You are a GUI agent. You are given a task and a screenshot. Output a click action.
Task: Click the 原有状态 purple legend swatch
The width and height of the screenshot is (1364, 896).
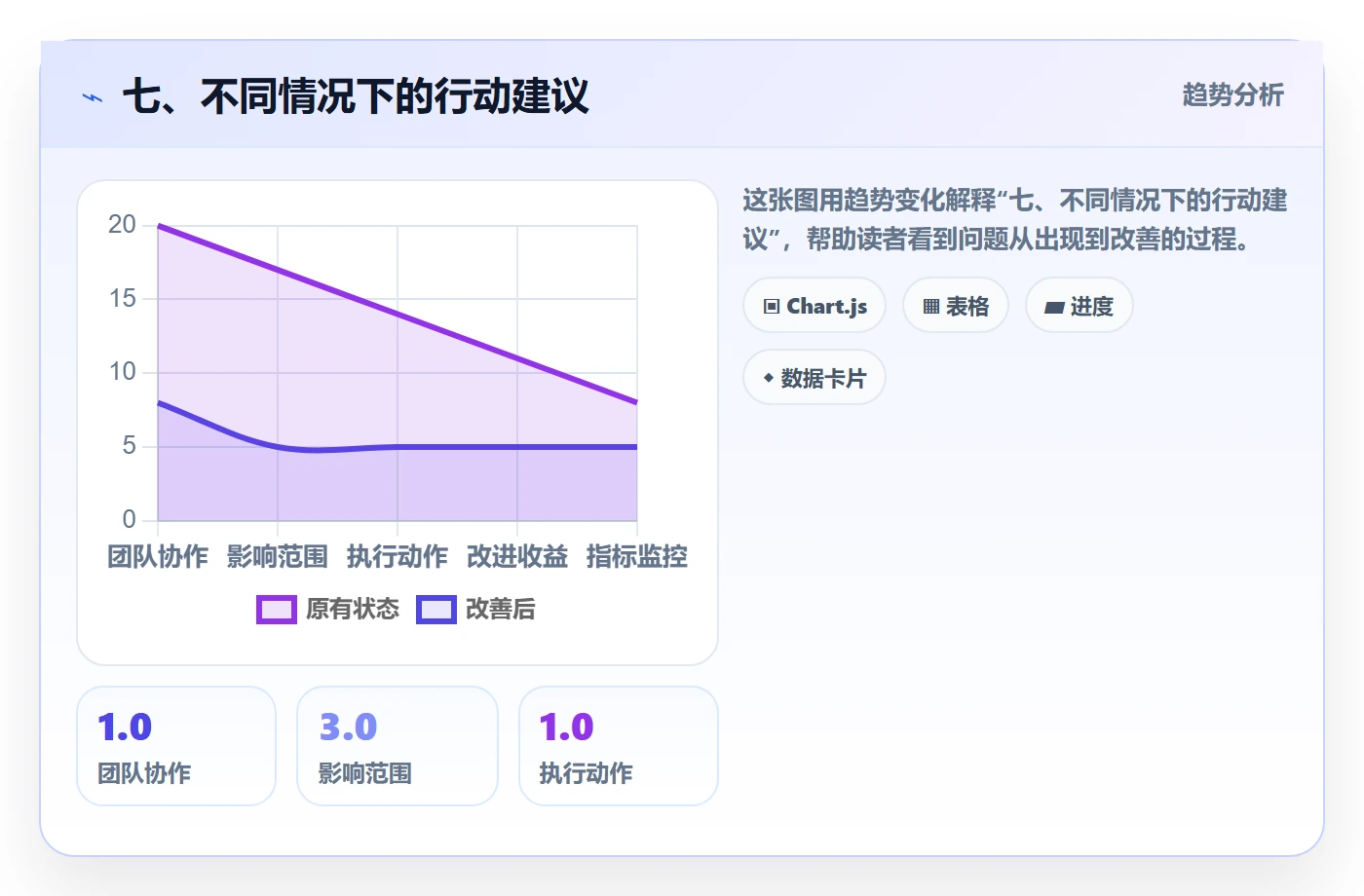[277, 610]
